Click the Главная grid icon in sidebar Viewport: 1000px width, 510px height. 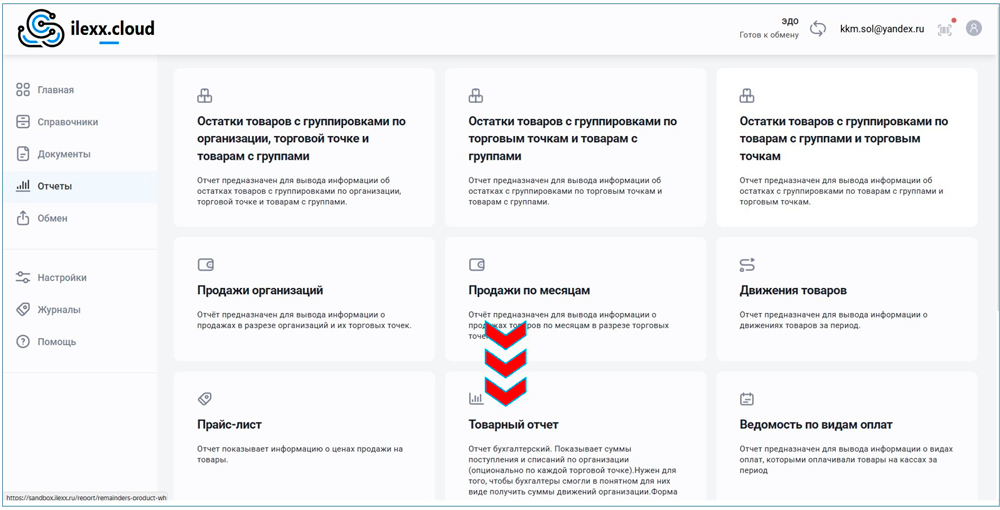pos(23,90)
